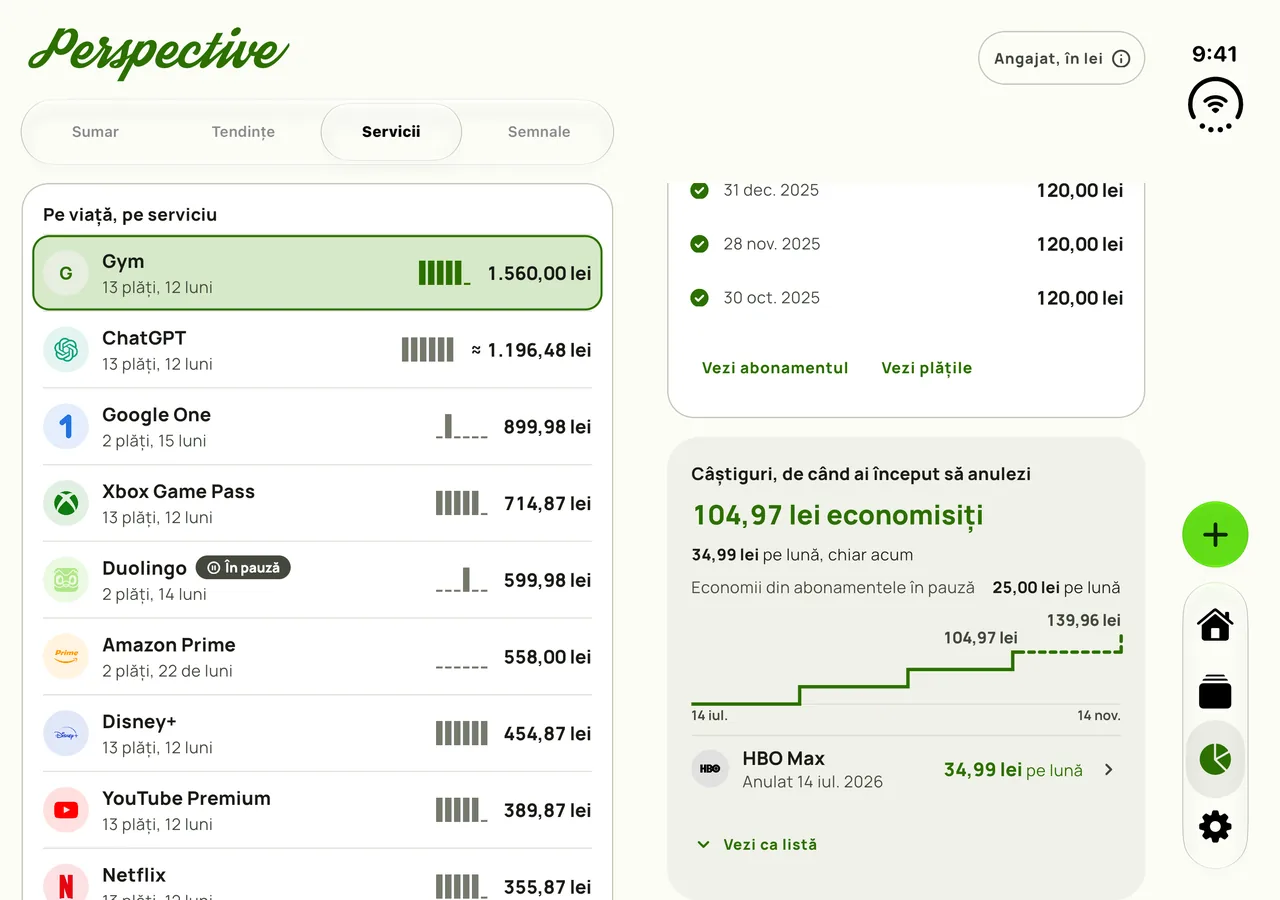The width and height of the screenshot is (1280, 900).
Task: Click the Disney+ logo icon
Action: point(66,733)
